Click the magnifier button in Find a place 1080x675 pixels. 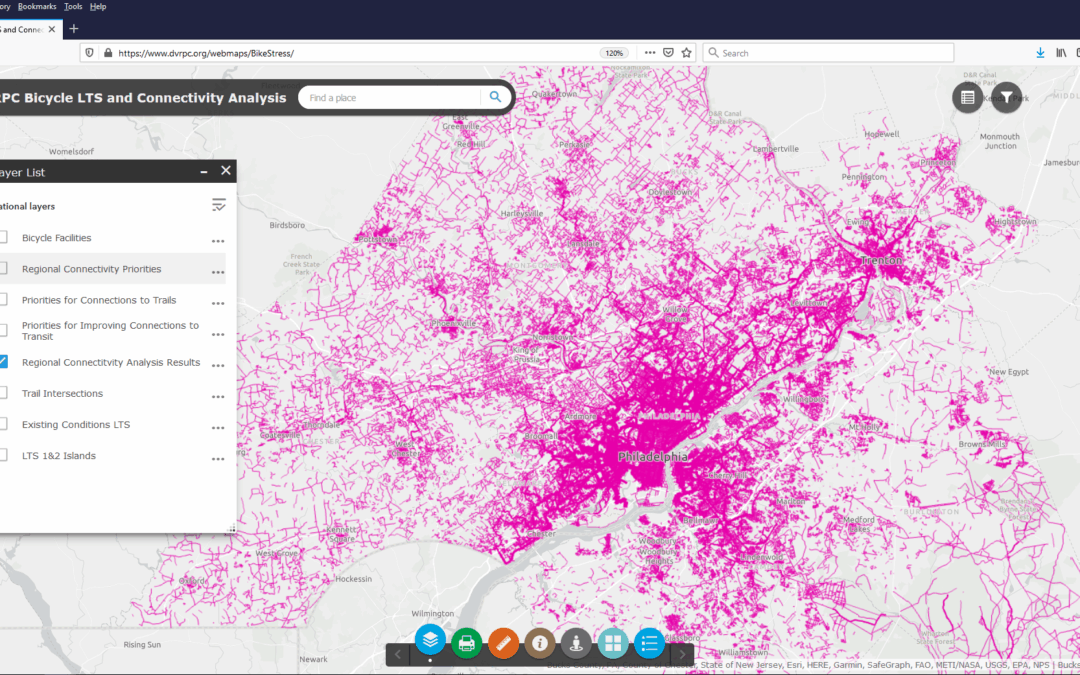click(494, 97)
